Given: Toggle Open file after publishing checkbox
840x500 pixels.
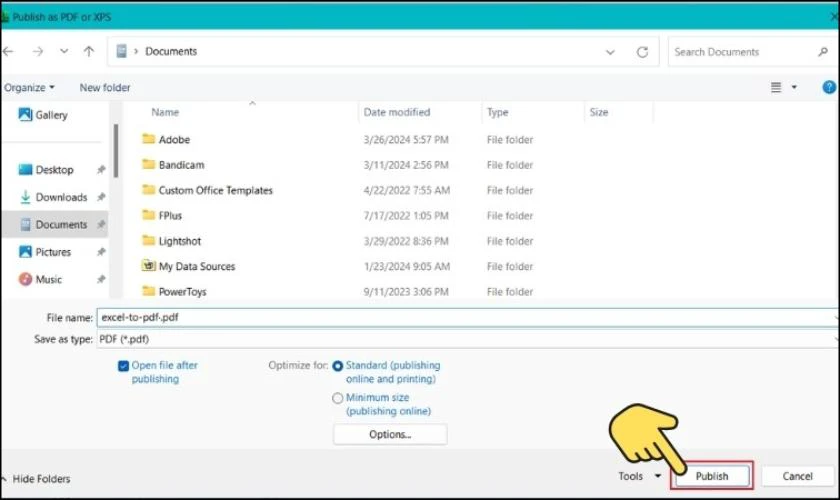Looking at the screenshot, I should point(123,365).
